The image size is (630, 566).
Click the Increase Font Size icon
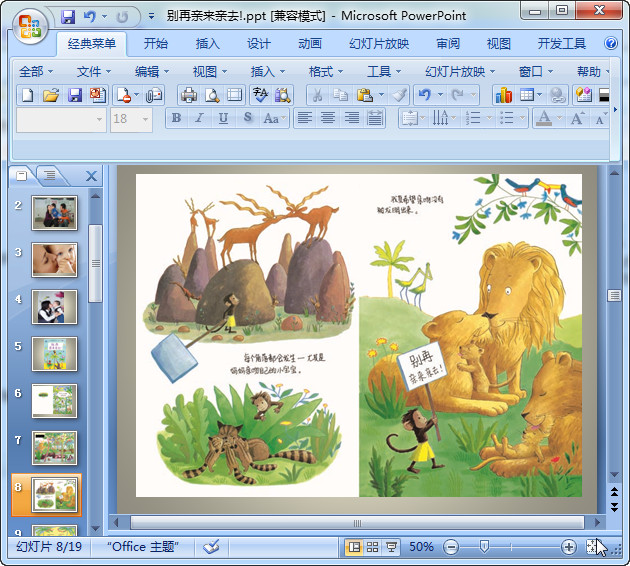(577, 119)
